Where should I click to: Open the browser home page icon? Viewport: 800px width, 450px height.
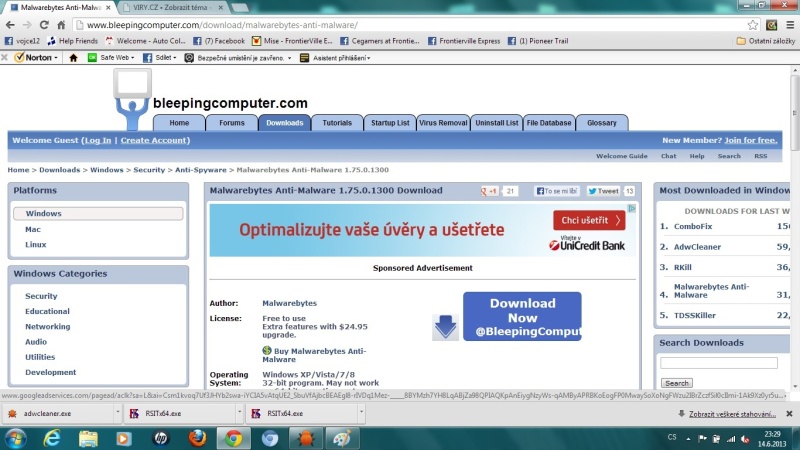point(61,24)
